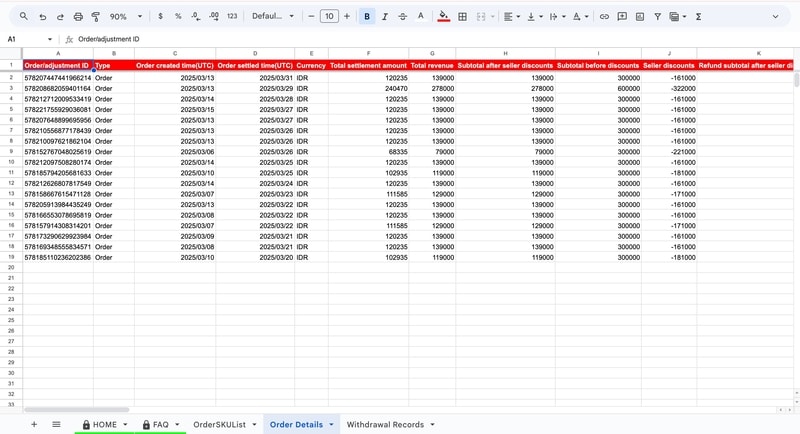Click the increase font size button
The image size is (800, 434).
347,17
